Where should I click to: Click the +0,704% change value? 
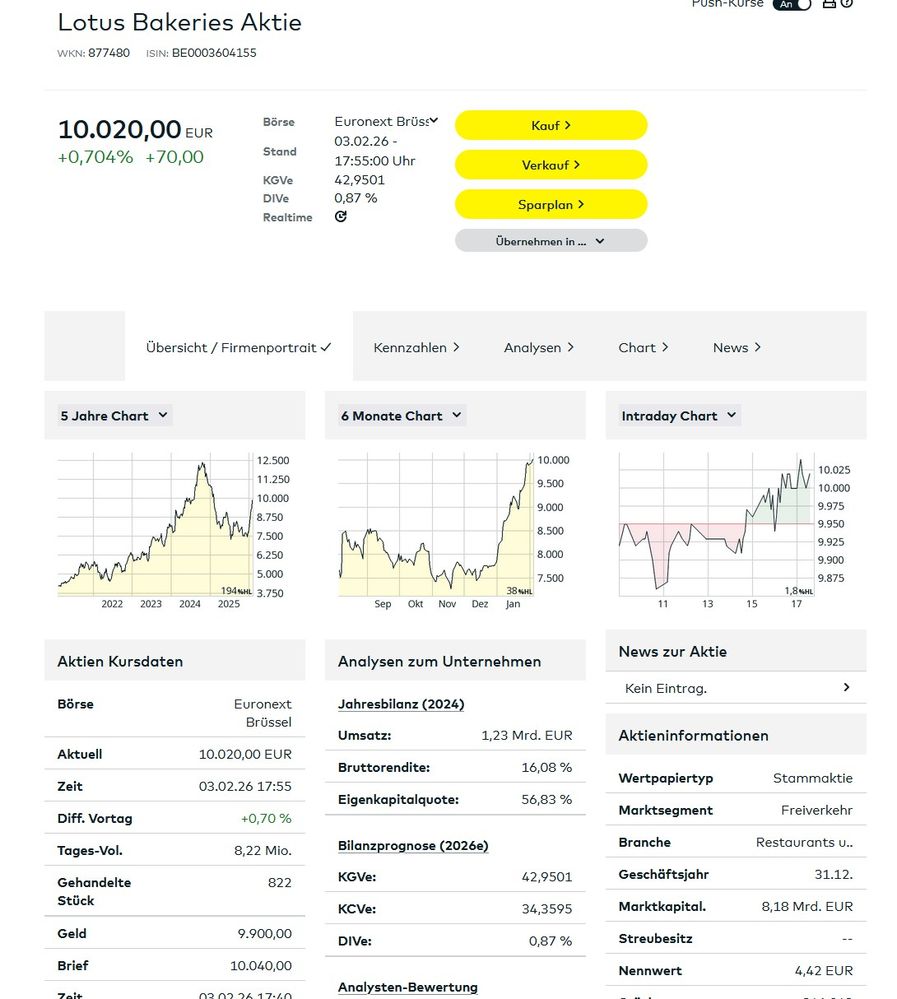(96, 157)
